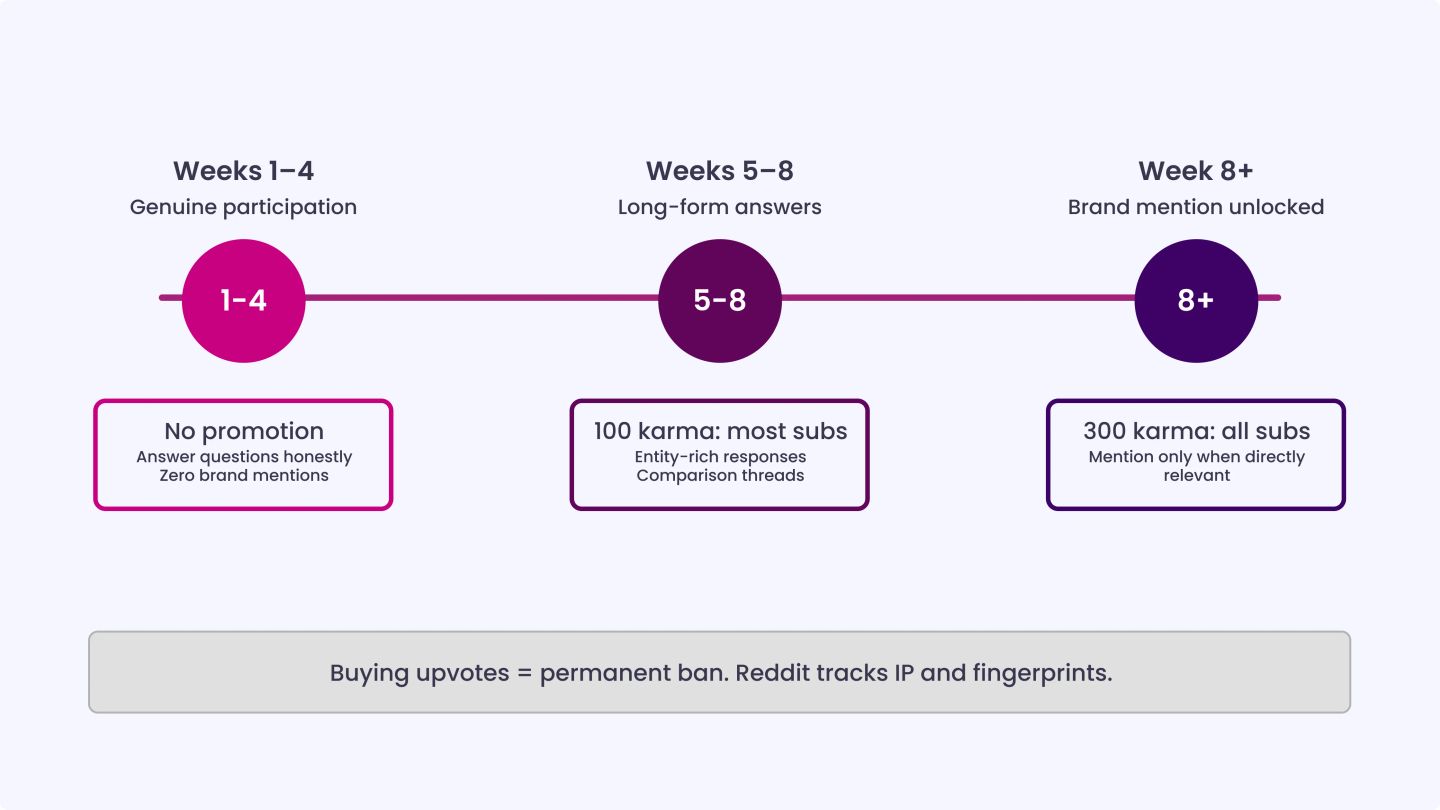Click timeline line between 5-8 and 8+

click(958, 298)
